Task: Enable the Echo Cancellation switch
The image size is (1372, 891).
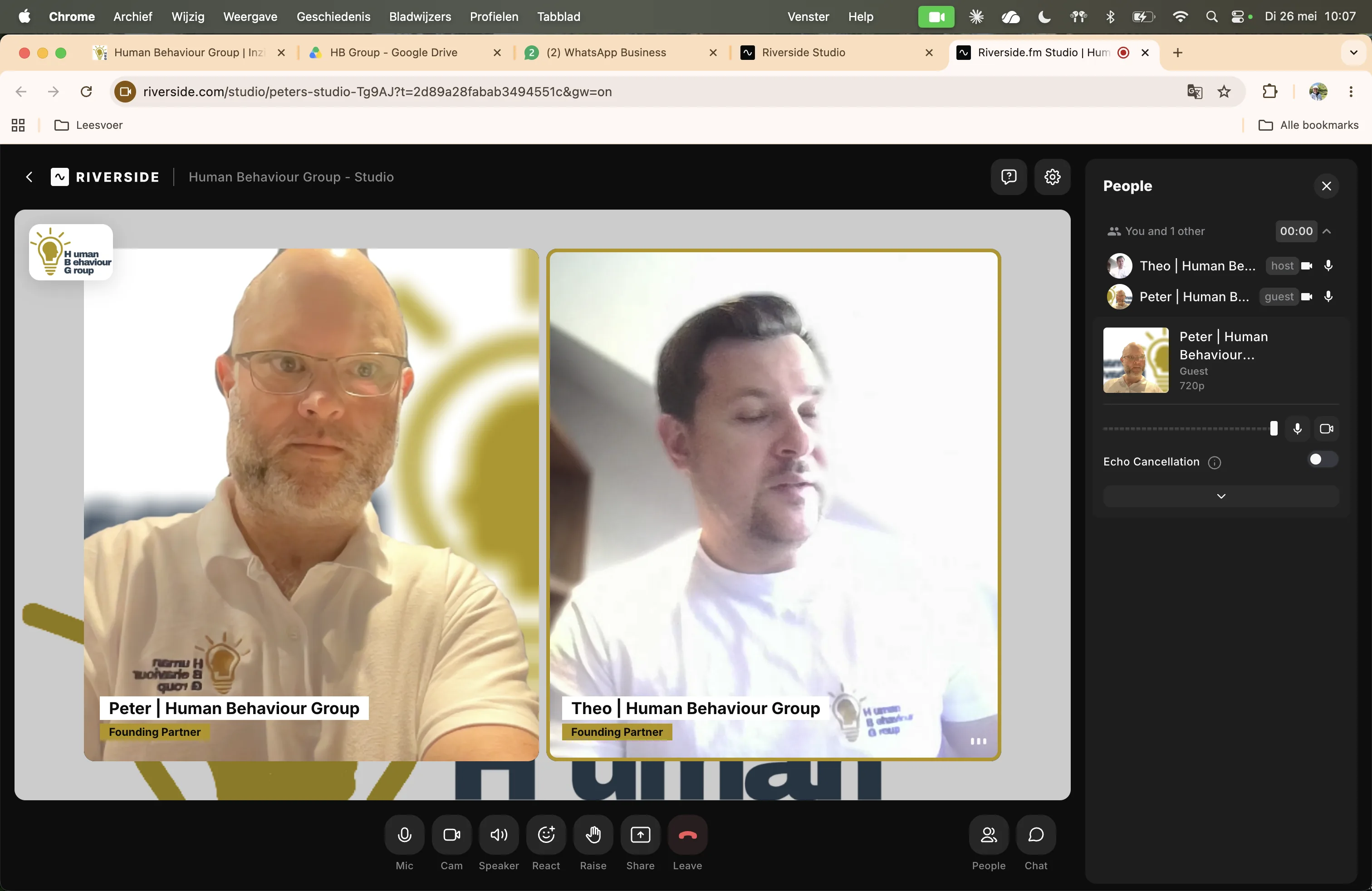Action: tap(1323, 459)
